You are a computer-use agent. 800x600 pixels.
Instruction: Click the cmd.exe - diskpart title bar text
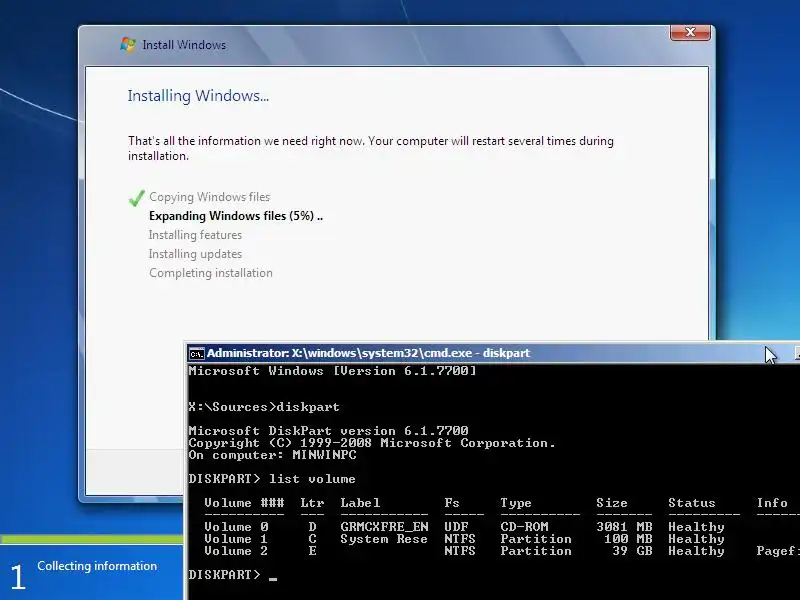[x=368, y=353]
